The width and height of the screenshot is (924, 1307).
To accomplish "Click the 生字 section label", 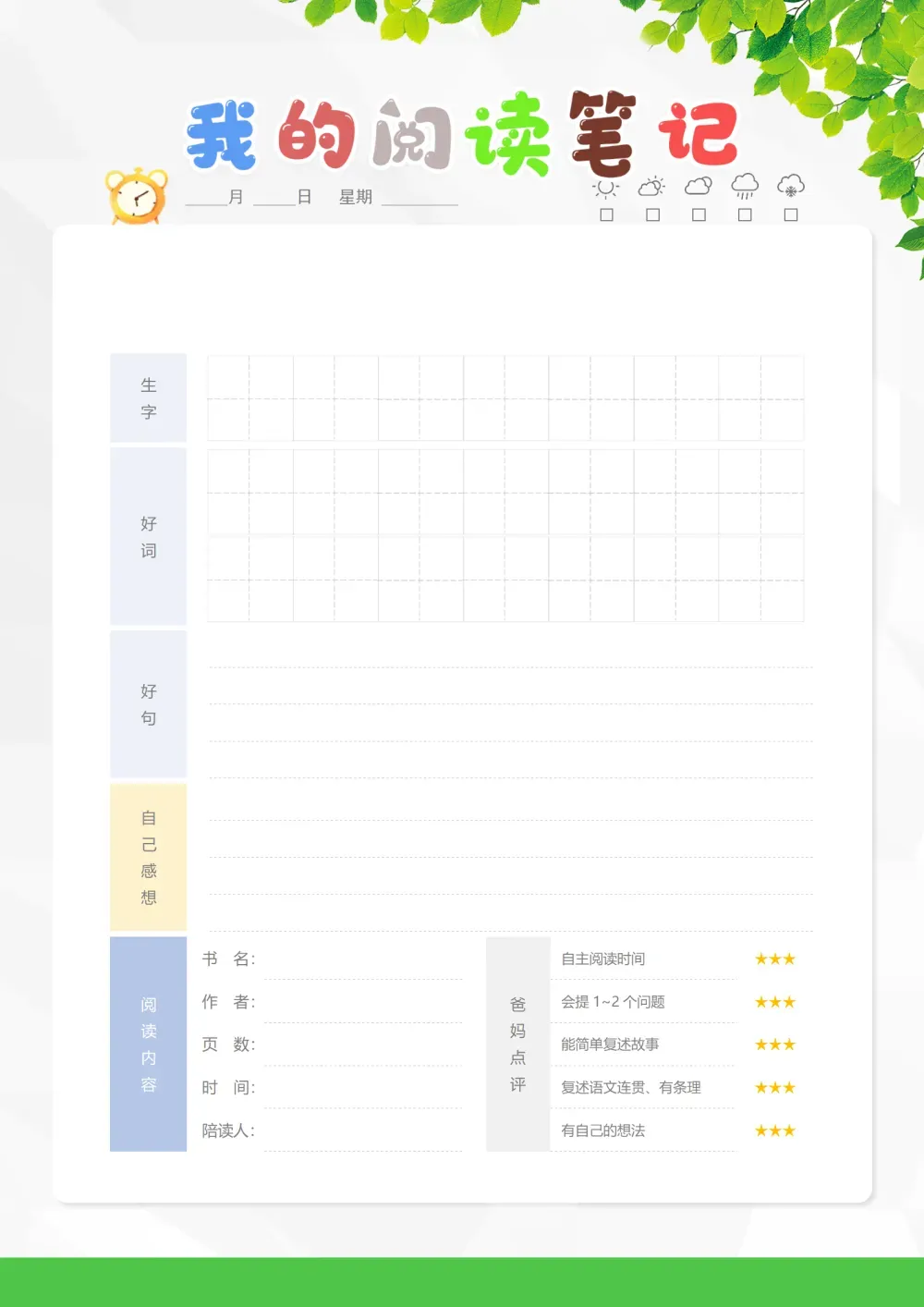I will [148, 398].
